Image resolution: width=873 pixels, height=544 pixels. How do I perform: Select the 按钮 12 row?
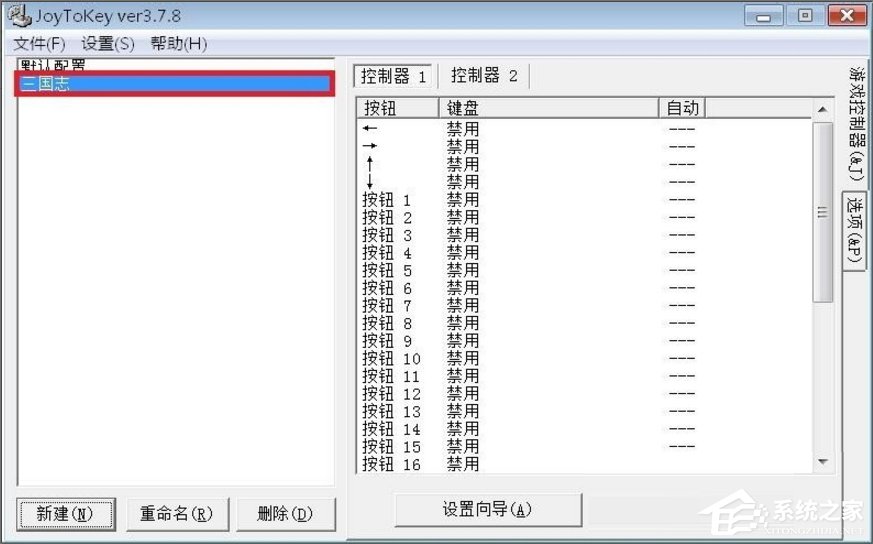(x=584, y=394)
